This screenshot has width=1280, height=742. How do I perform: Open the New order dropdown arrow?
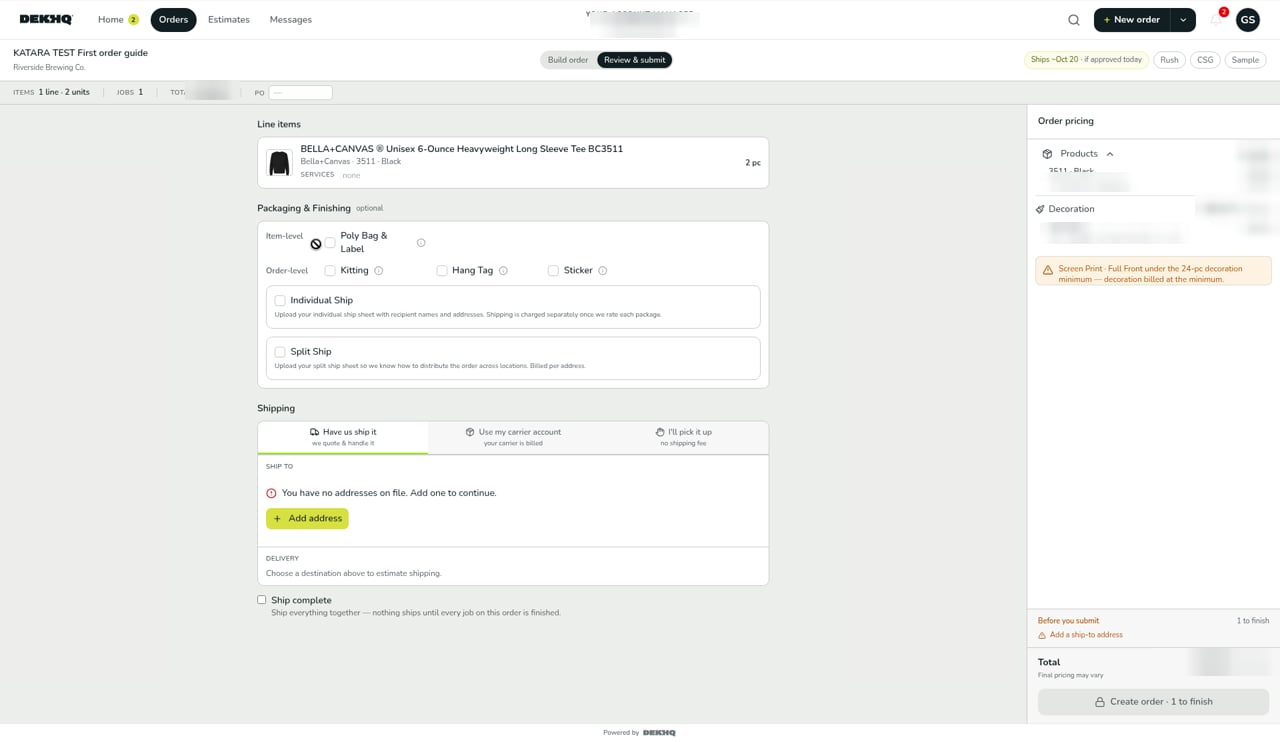(1183, 20)
